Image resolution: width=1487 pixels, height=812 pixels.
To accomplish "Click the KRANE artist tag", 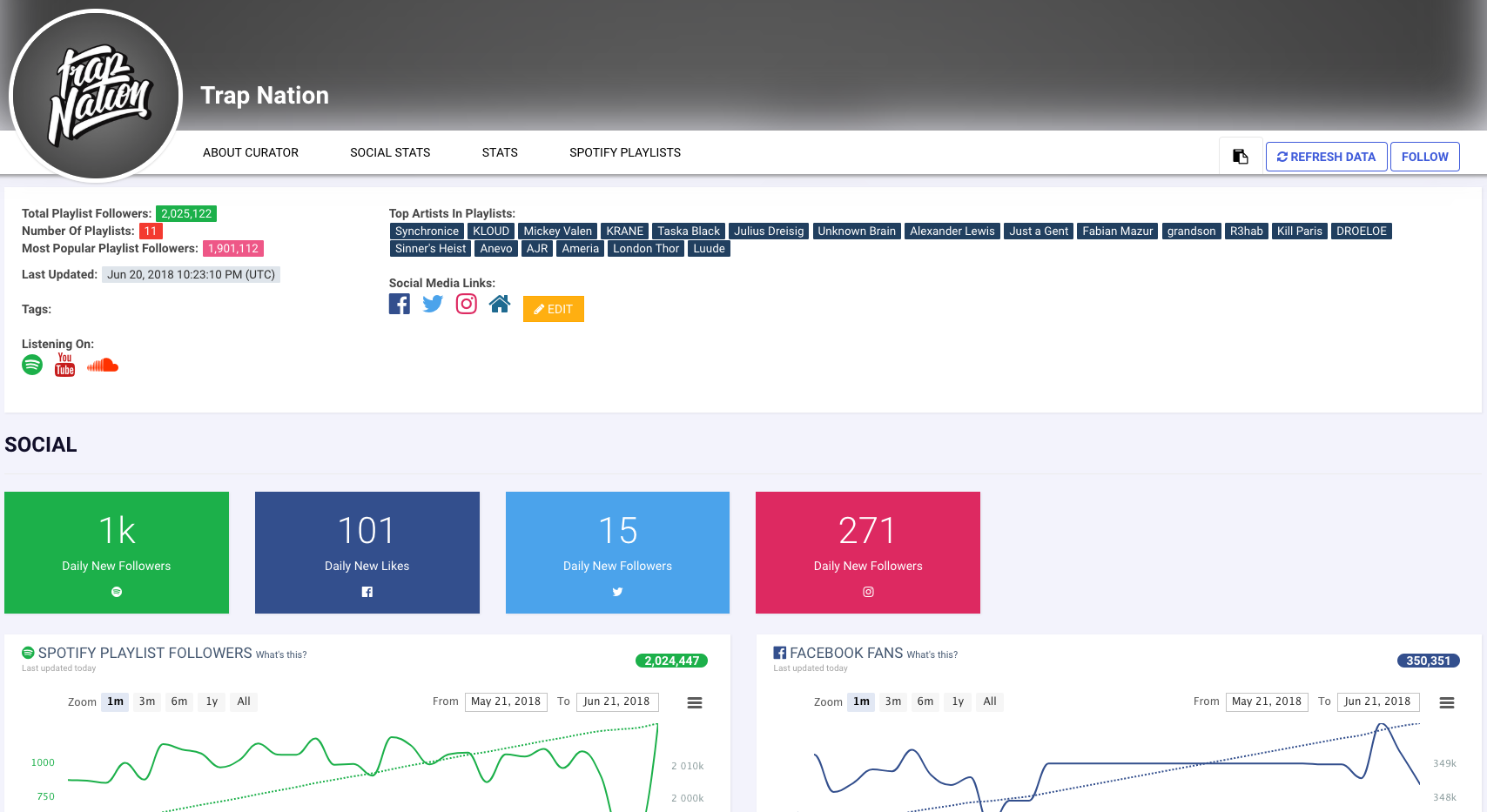I will [x=625, y=231].
